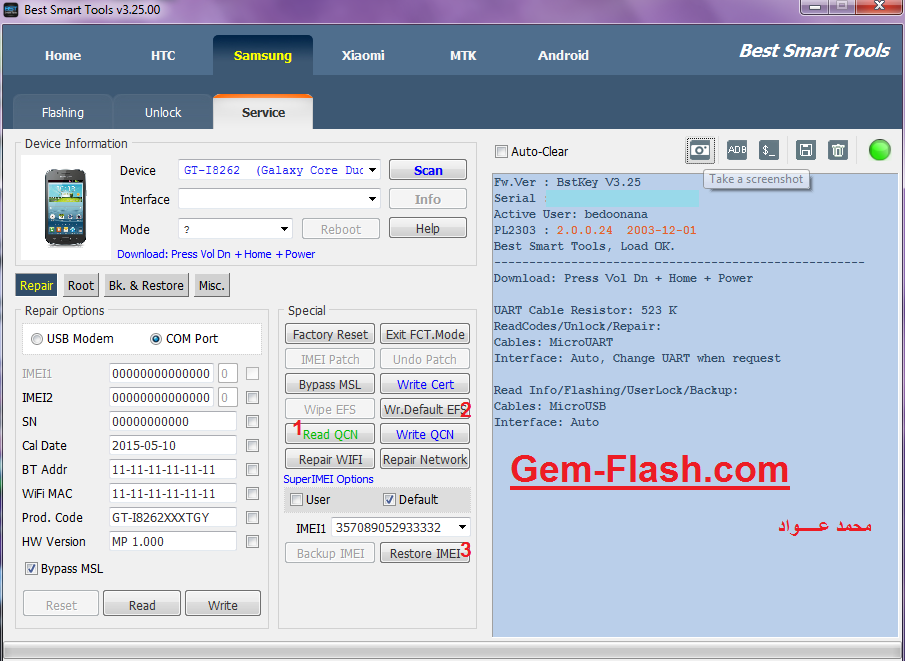Open the Interface dropdown

click(373, 199)
